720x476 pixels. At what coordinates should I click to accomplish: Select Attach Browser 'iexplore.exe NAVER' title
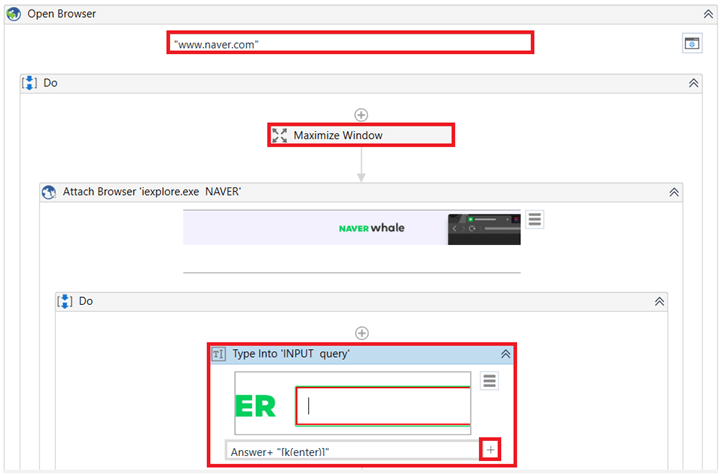[x=152, y=192]
